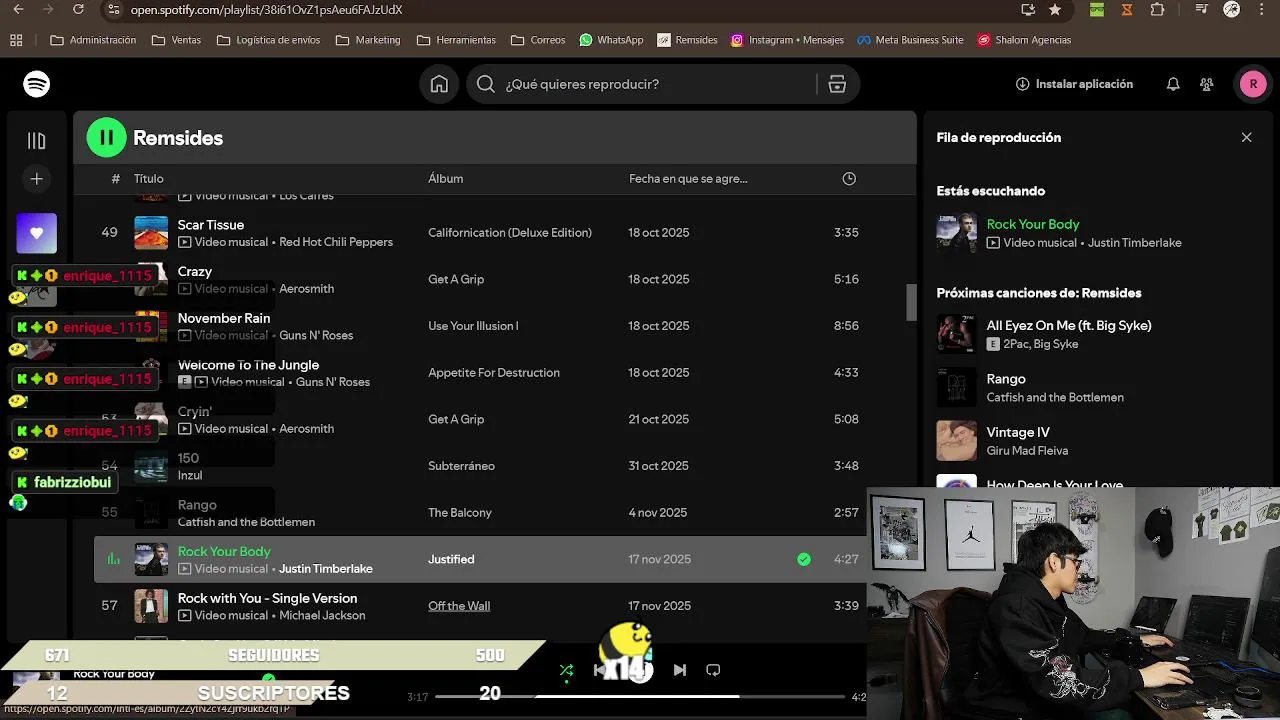Screen dimensions: 1280x720
Task: Open the Get A Grip album for Crazy
Action: [456, 279]
